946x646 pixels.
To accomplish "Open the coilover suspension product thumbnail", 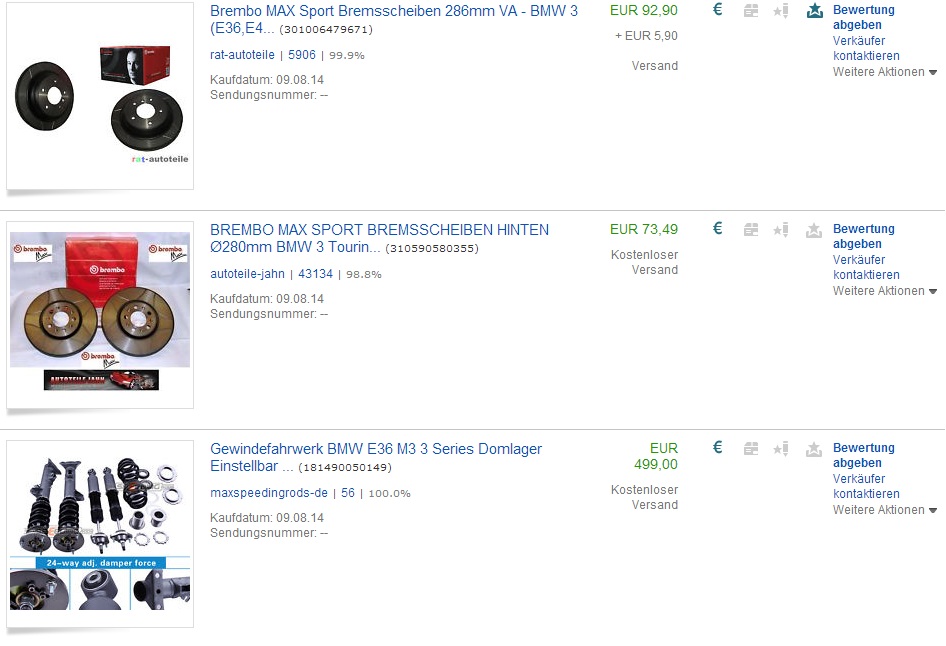I will [100, 534].
